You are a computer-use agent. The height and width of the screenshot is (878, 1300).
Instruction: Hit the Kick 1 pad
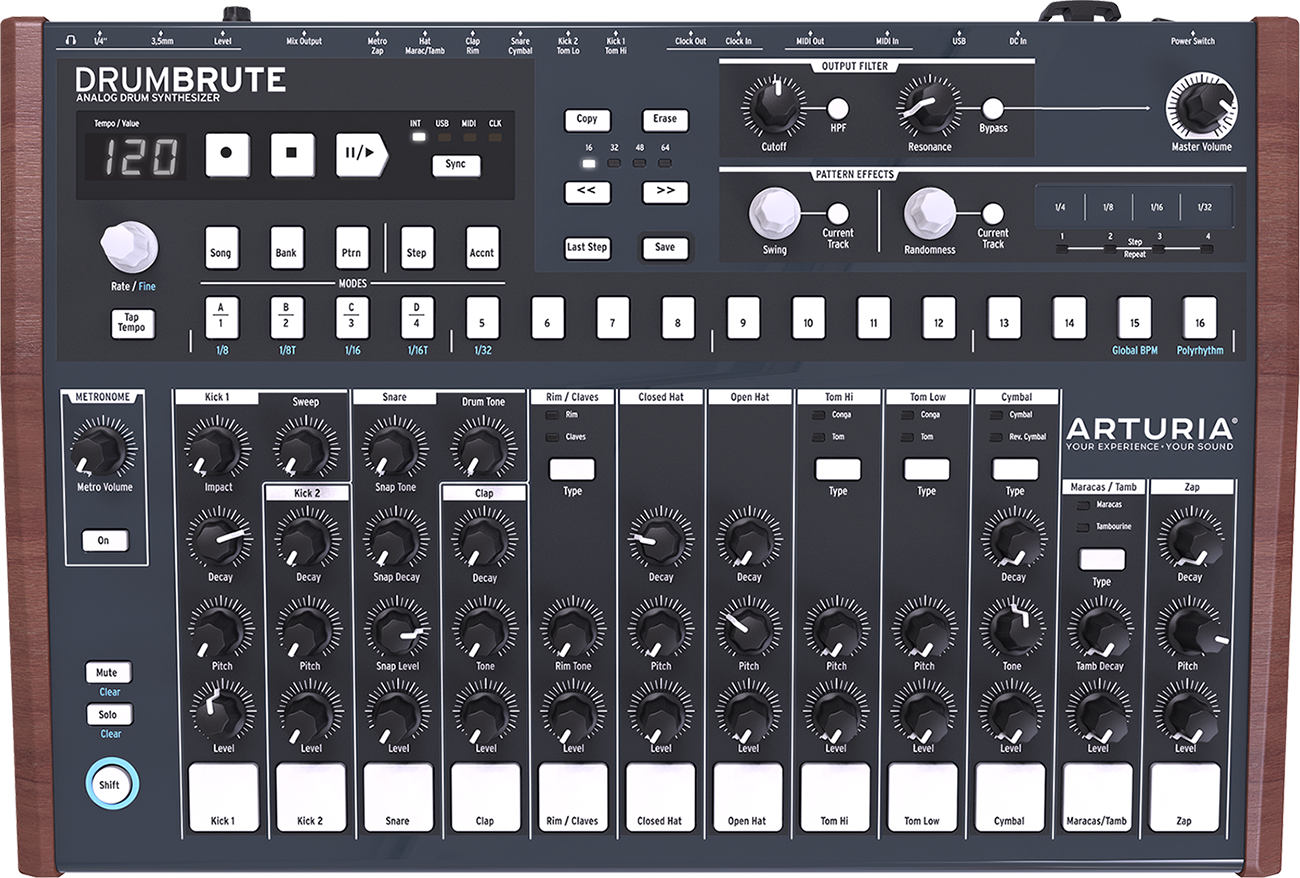click(223, 798)
